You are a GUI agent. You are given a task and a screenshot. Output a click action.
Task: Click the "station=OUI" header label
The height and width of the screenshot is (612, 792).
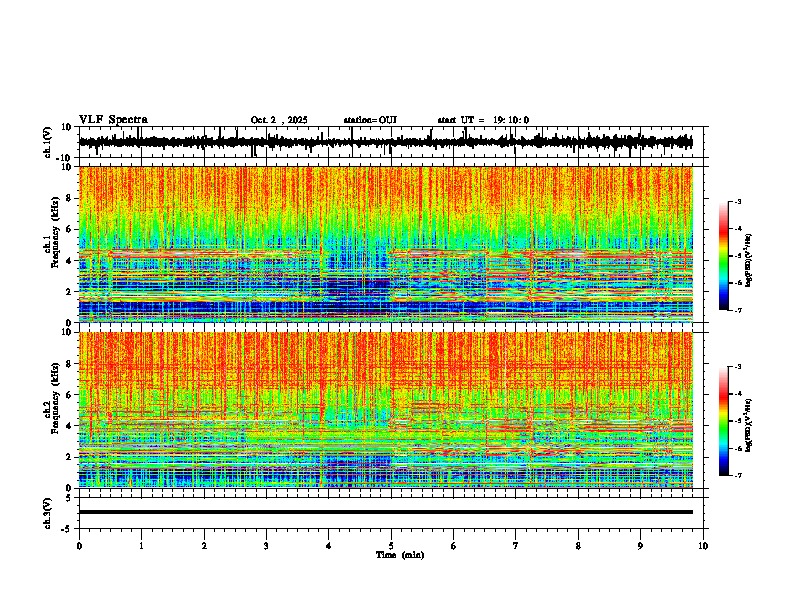[370, 120]
